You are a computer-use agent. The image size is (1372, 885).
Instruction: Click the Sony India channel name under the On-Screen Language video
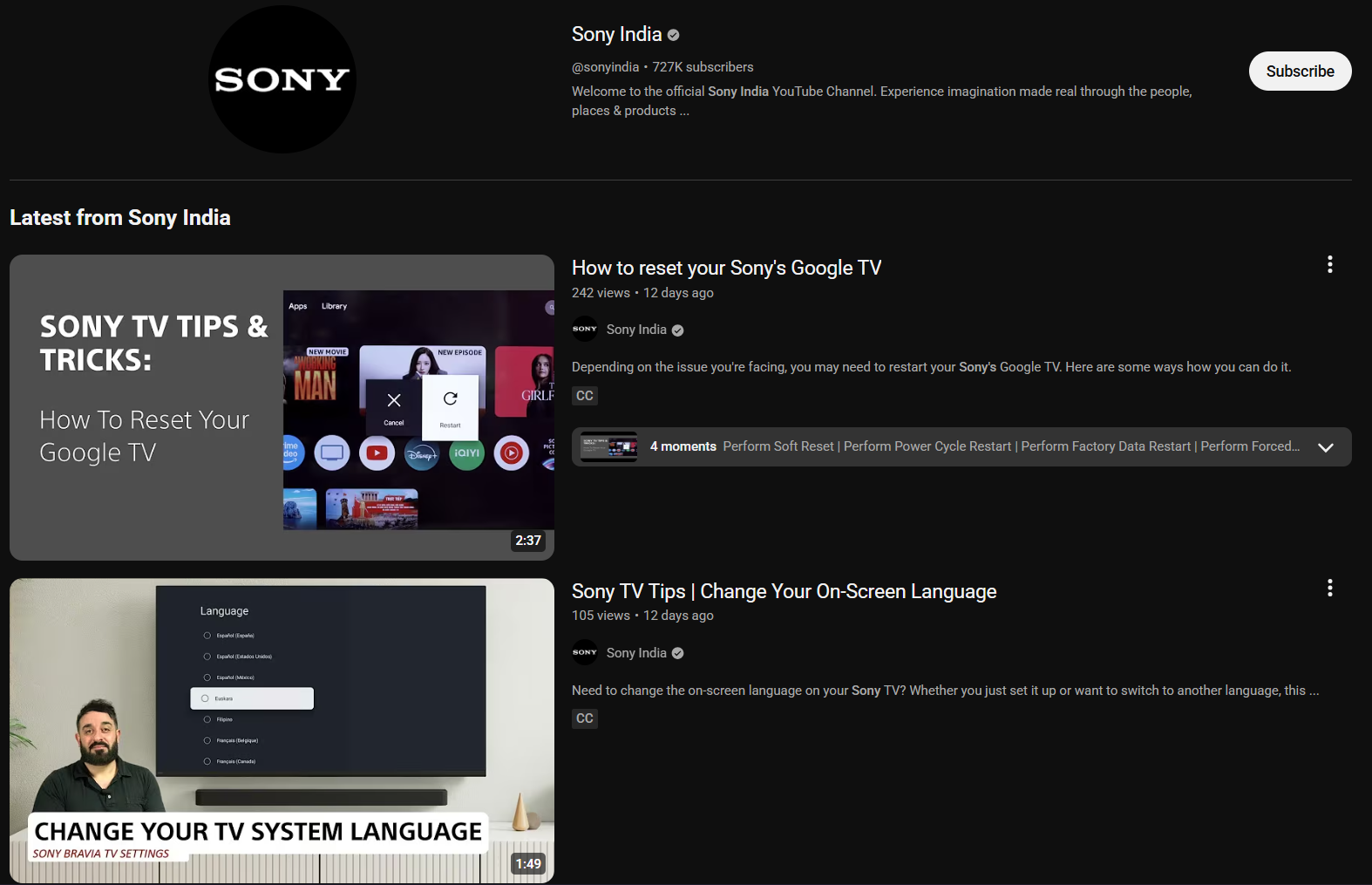click(x=636, y=653)
